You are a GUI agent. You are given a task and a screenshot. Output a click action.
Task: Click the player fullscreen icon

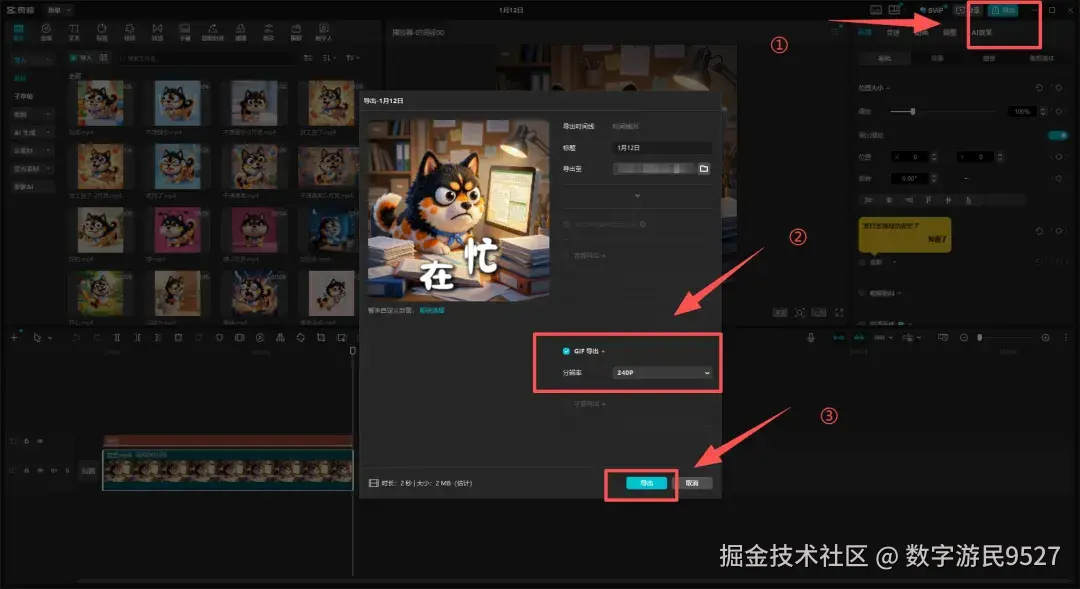839,312
